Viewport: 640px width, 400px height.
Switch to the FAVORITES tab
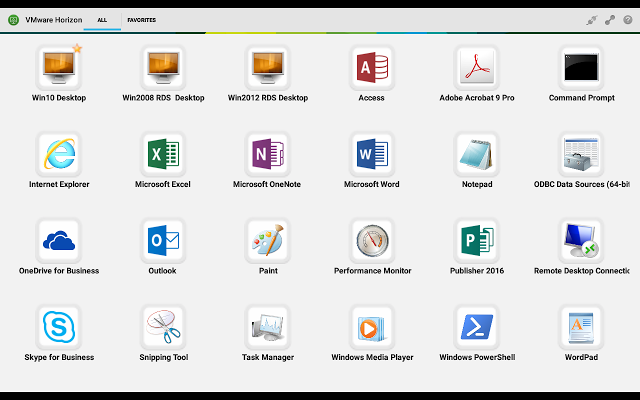(142, 20)
